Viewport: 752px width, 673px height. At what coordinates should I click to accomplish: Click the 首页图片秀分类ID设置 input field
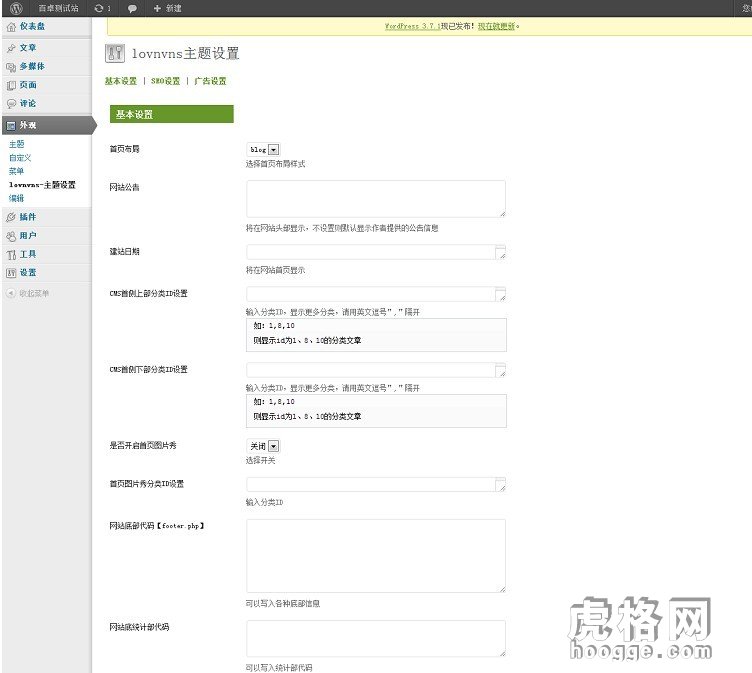[376, 484]
